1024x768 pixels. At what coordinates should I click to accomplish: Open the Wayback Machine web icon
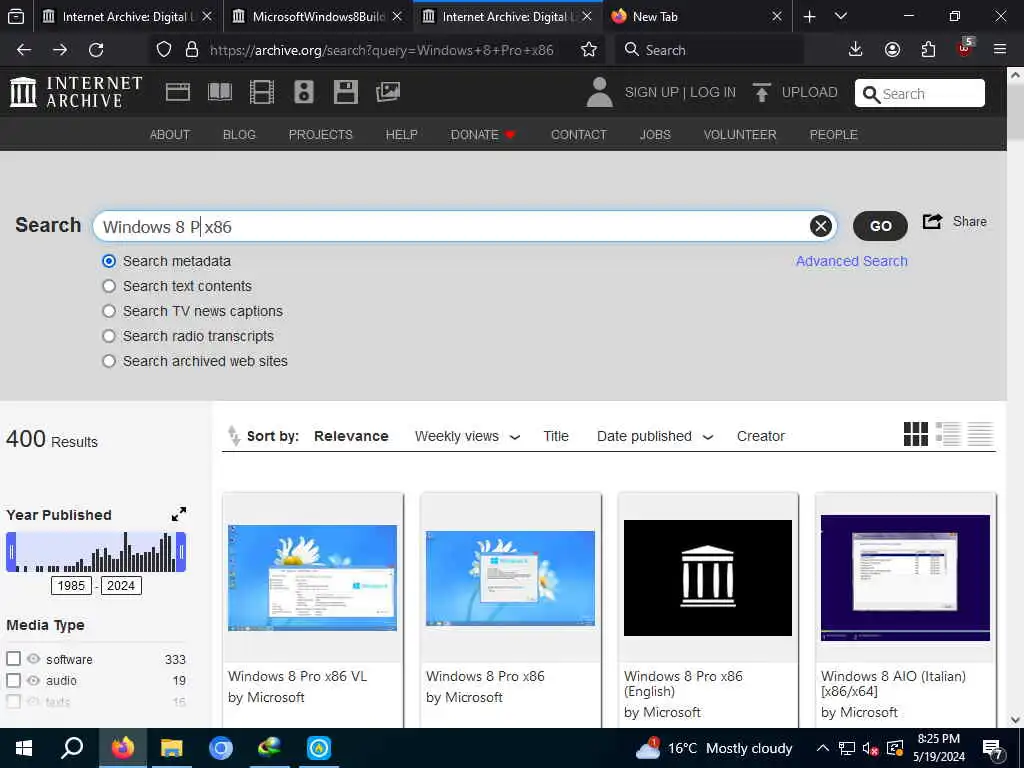coord(178,92)
